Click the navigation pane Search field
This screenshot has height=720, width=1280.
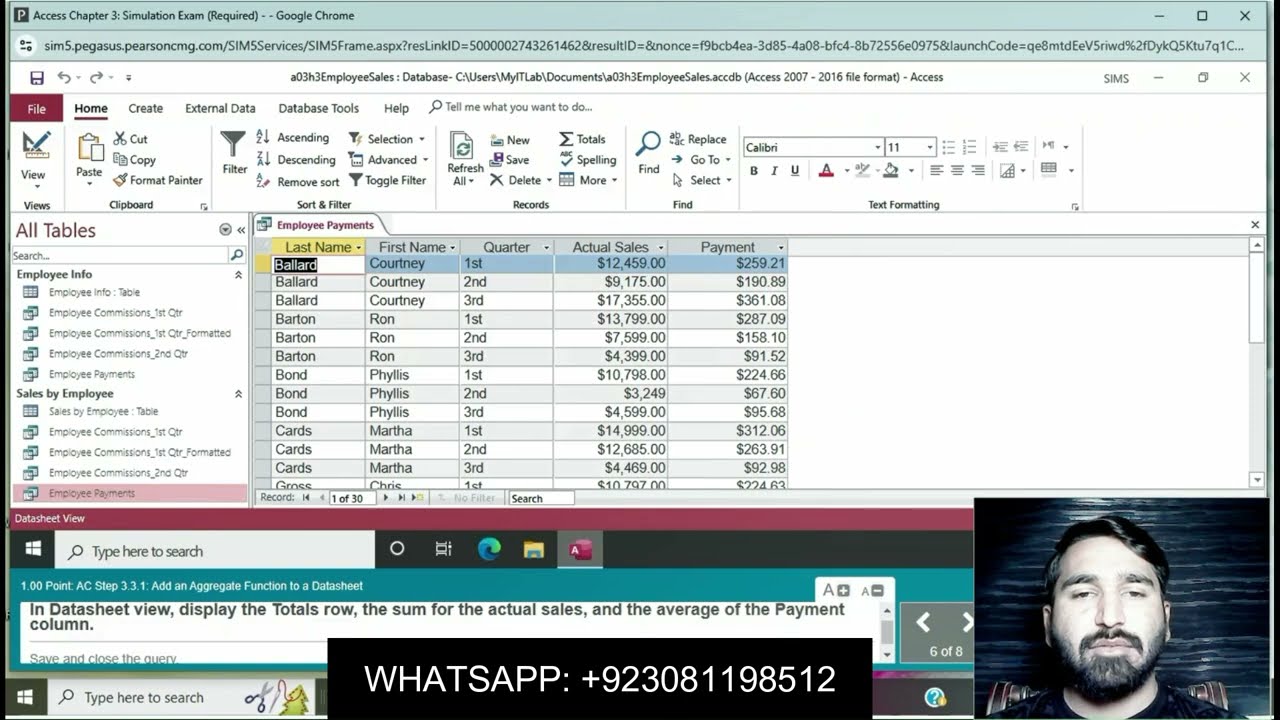[x=119, y=256]
